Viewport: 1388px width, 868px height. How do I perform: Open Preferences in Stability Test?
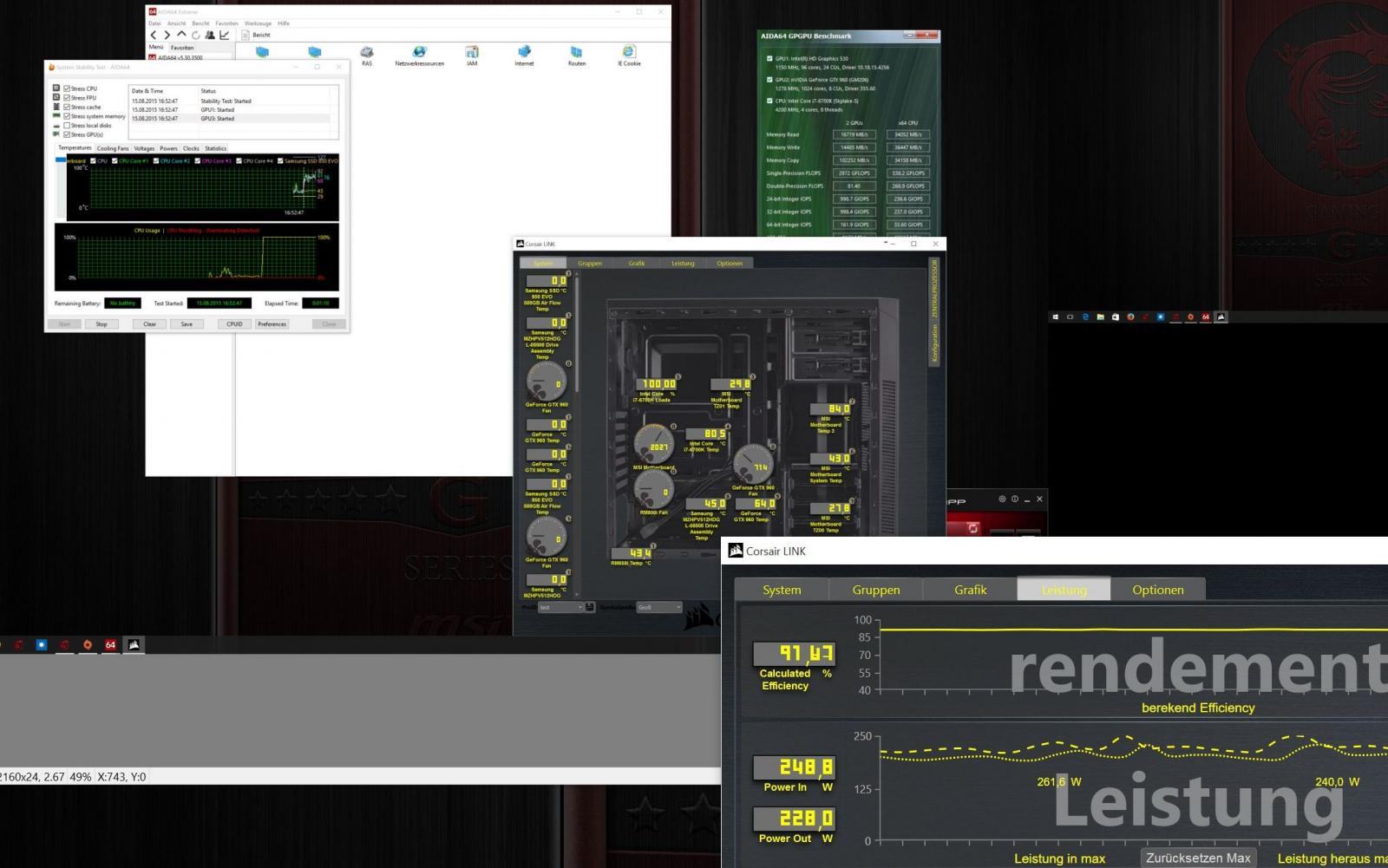272,324
